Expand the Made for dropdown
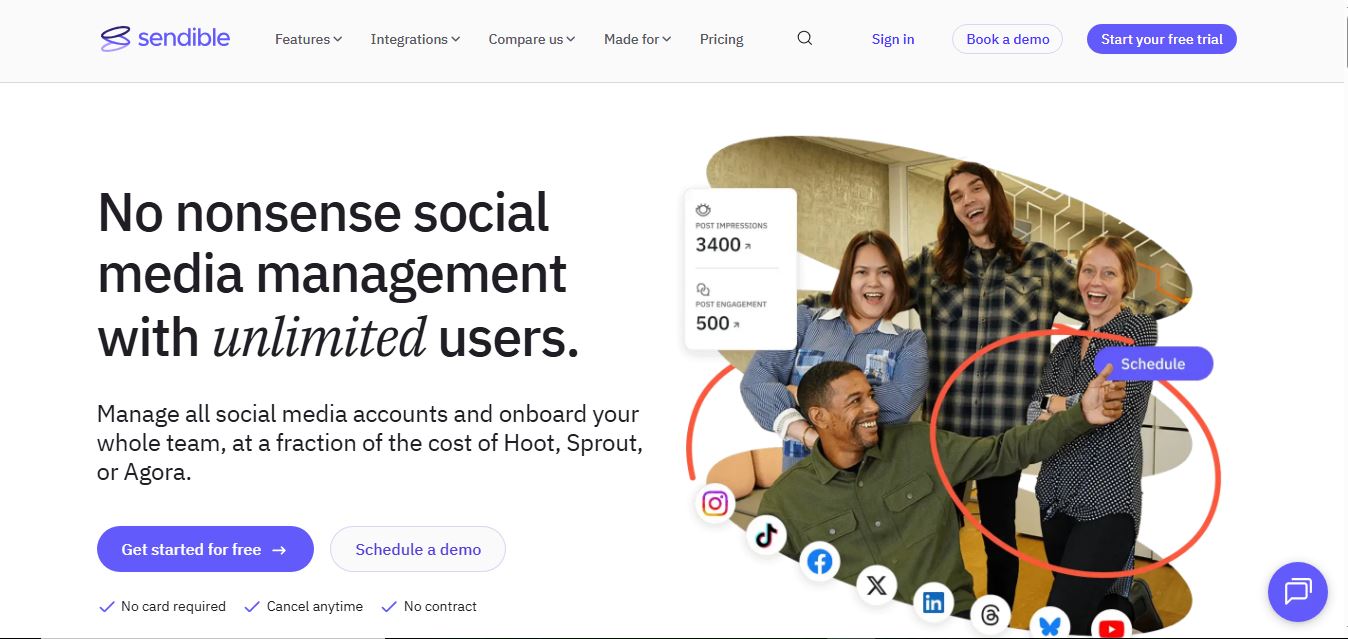 tap(637, 39)
